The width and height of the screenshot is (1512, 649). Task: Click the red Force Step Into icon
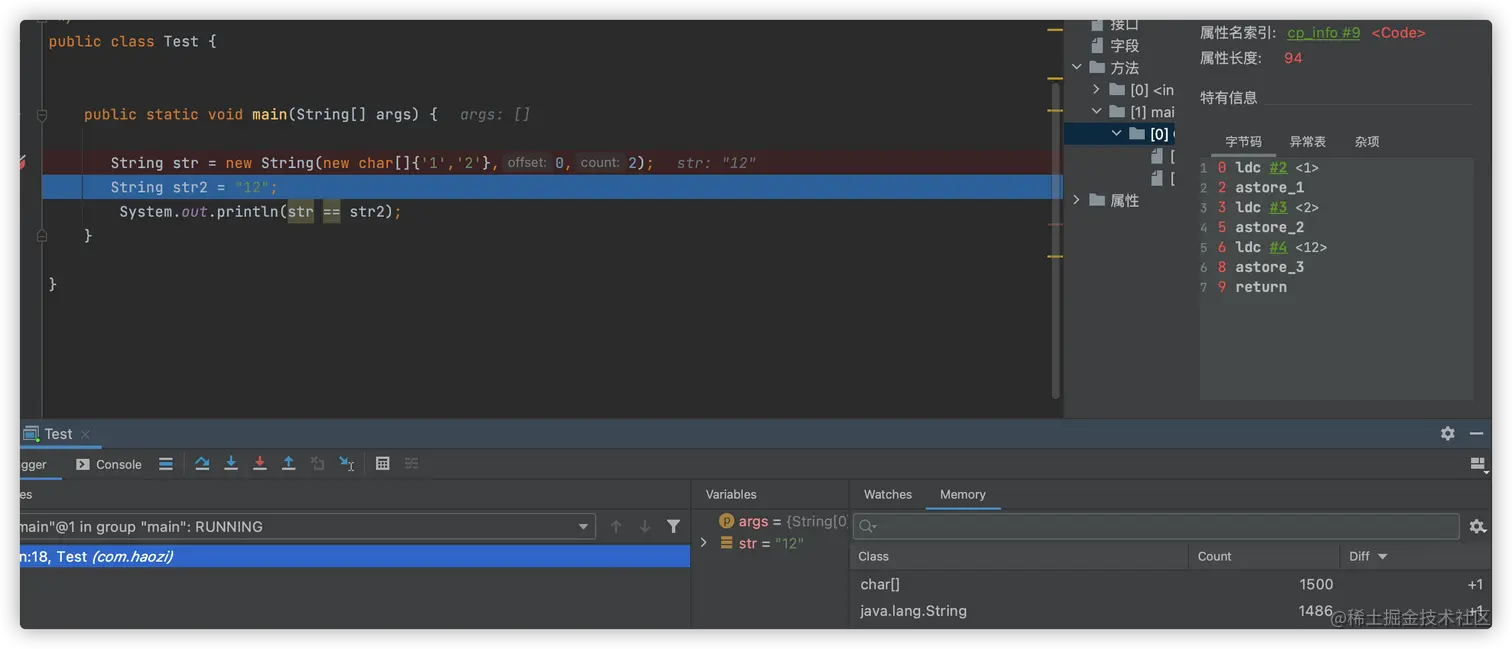260,464
